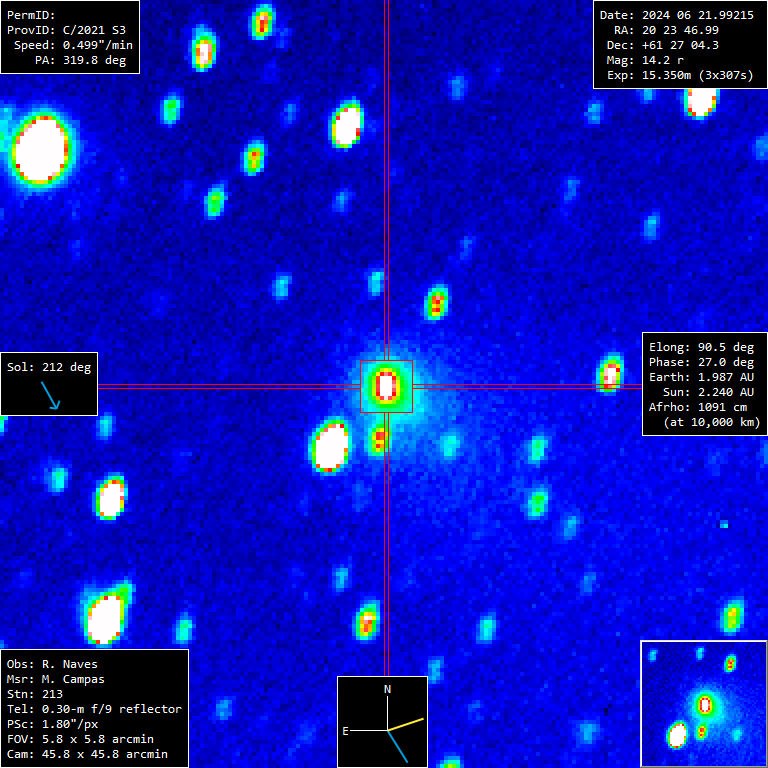The width and height of the screenshot is (768, 768).
Task: Select the 'Sol: 212 deg' text
Action: (x=49, y=367)
